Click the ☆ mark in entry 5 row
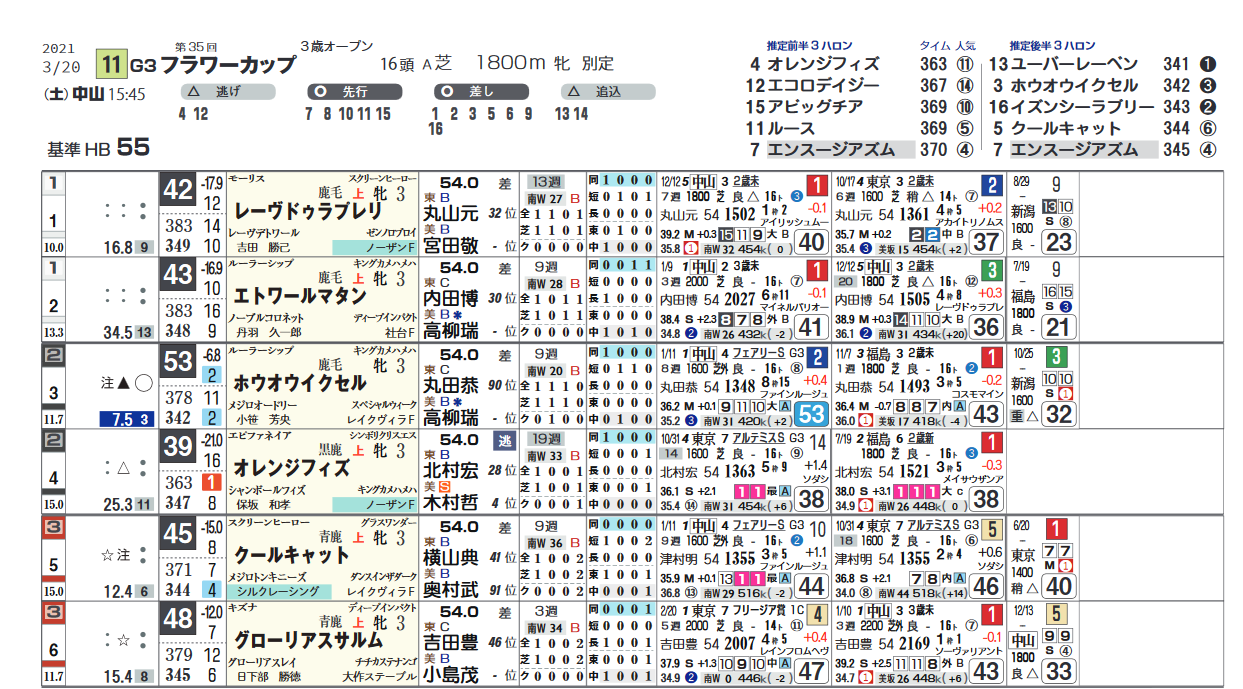1243x689 pixels. [x=109, y=554]
